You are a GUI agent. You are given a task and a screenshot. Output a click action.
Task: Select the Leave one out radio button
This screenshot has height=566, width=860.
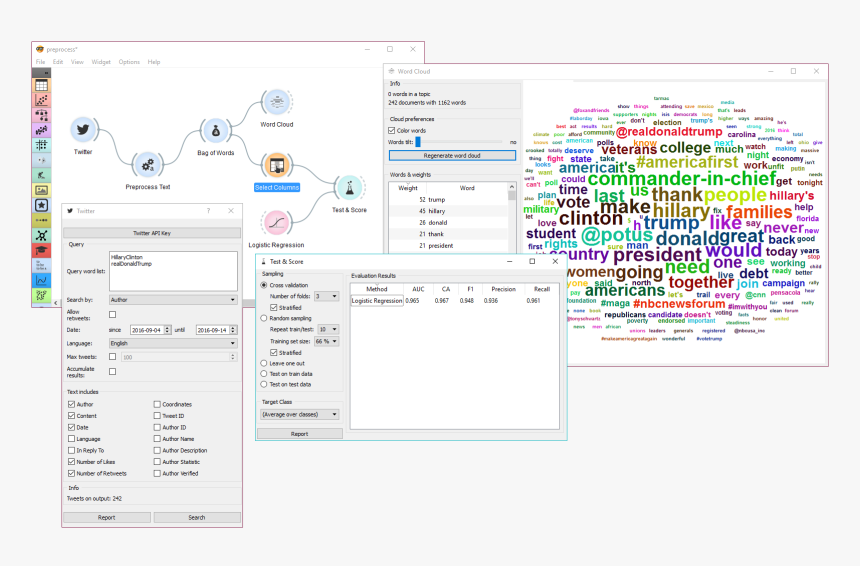(x=264, y=363)
